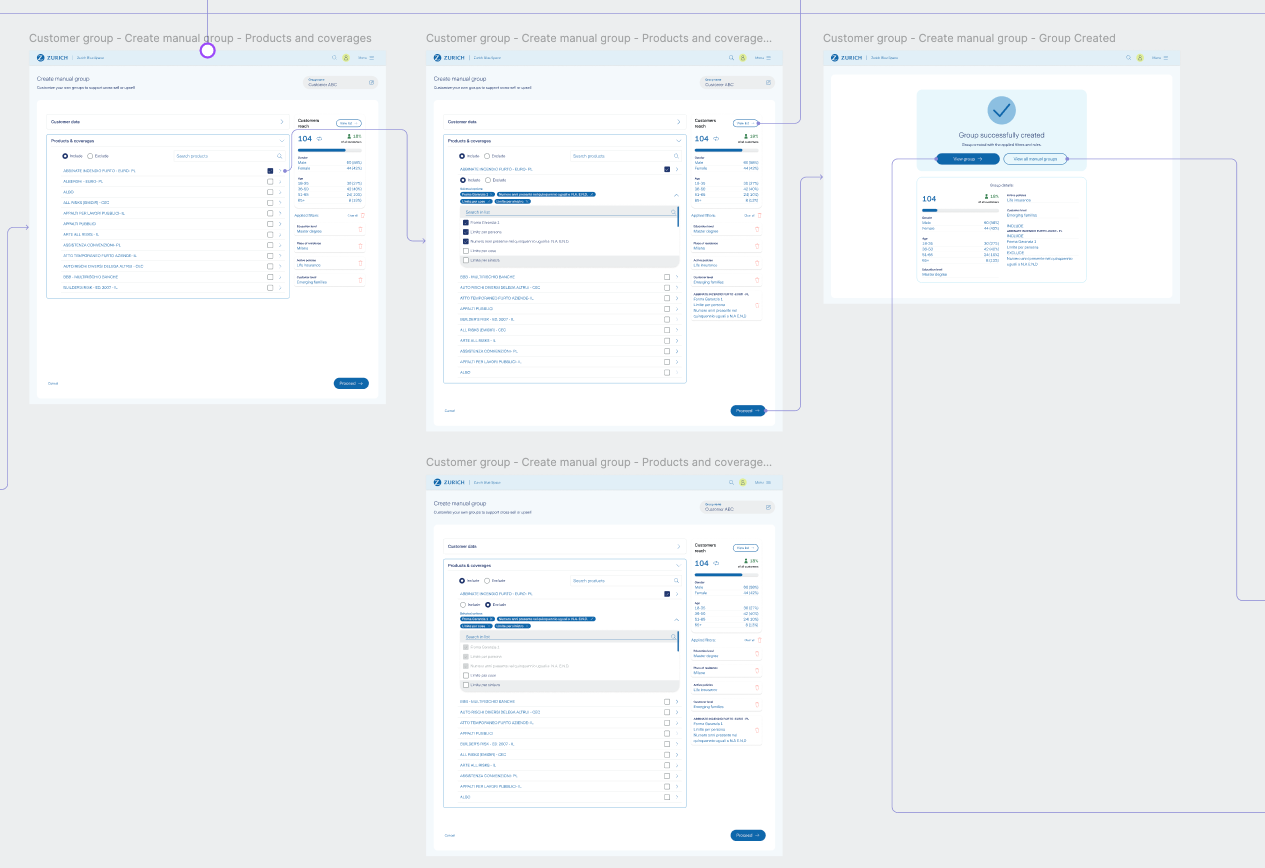Delete Education level filter in top-middle frame

tap(757, 229)
